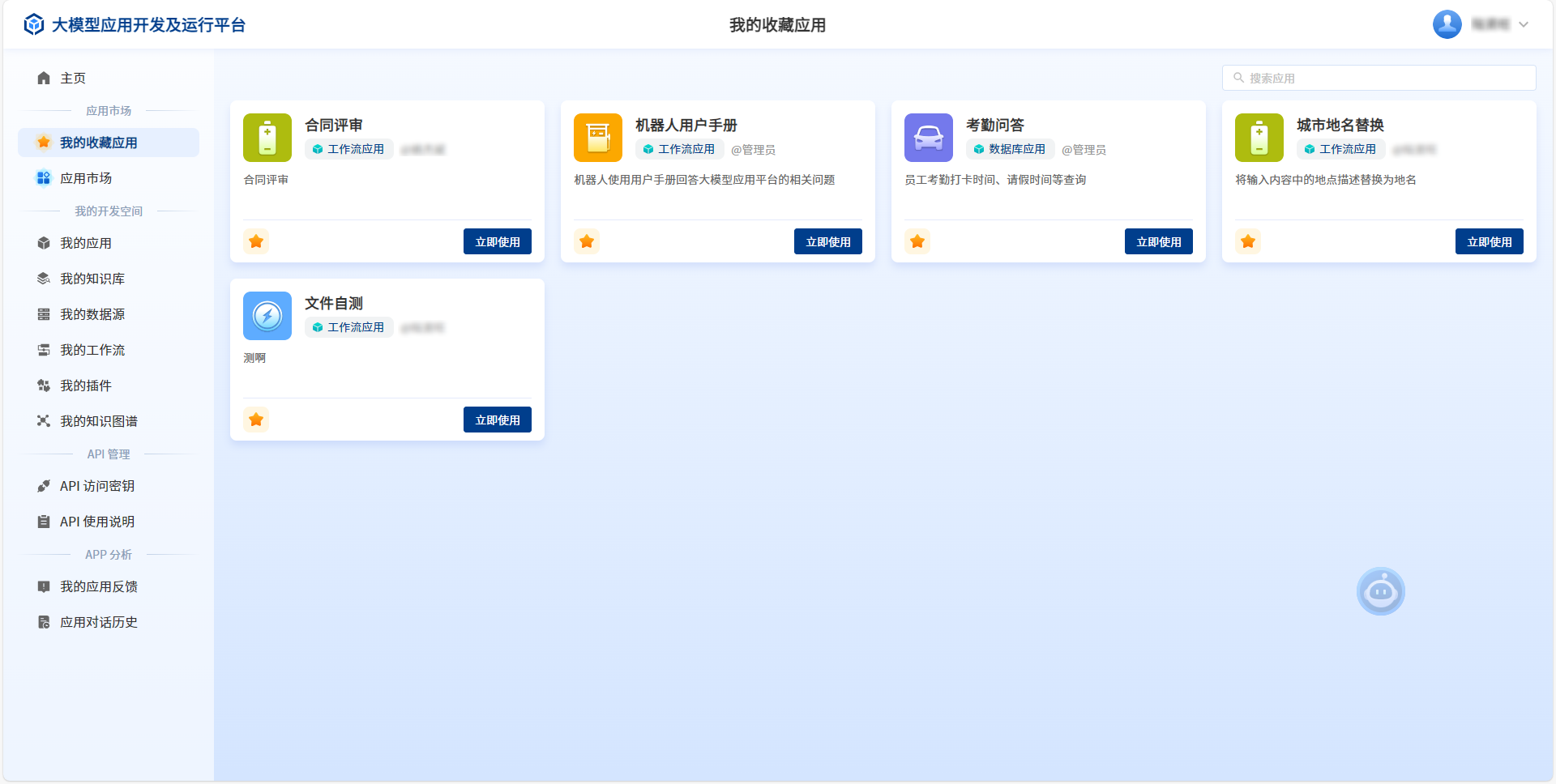
Task: Open 应用市场 in the sidebar
Action: click(x=86, y=178)
